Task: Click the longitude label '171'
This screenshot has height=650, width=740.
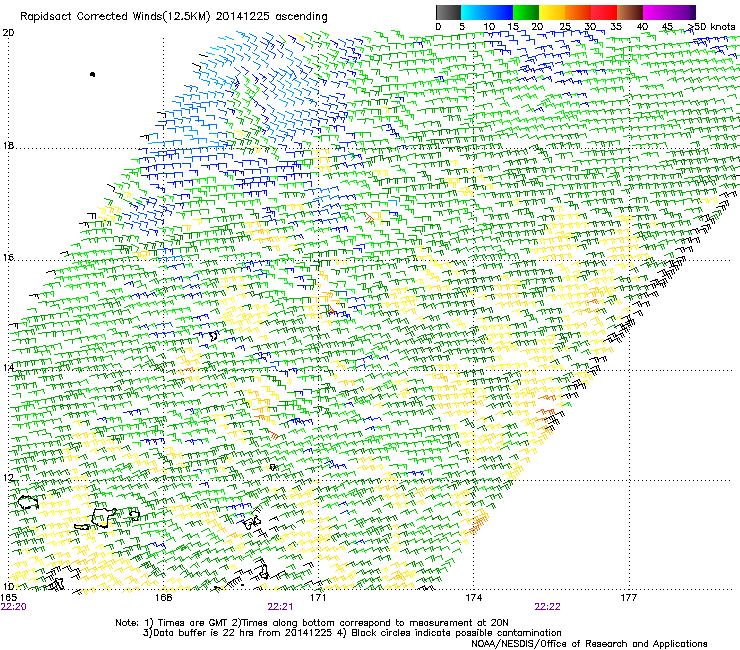Action: 318,598
